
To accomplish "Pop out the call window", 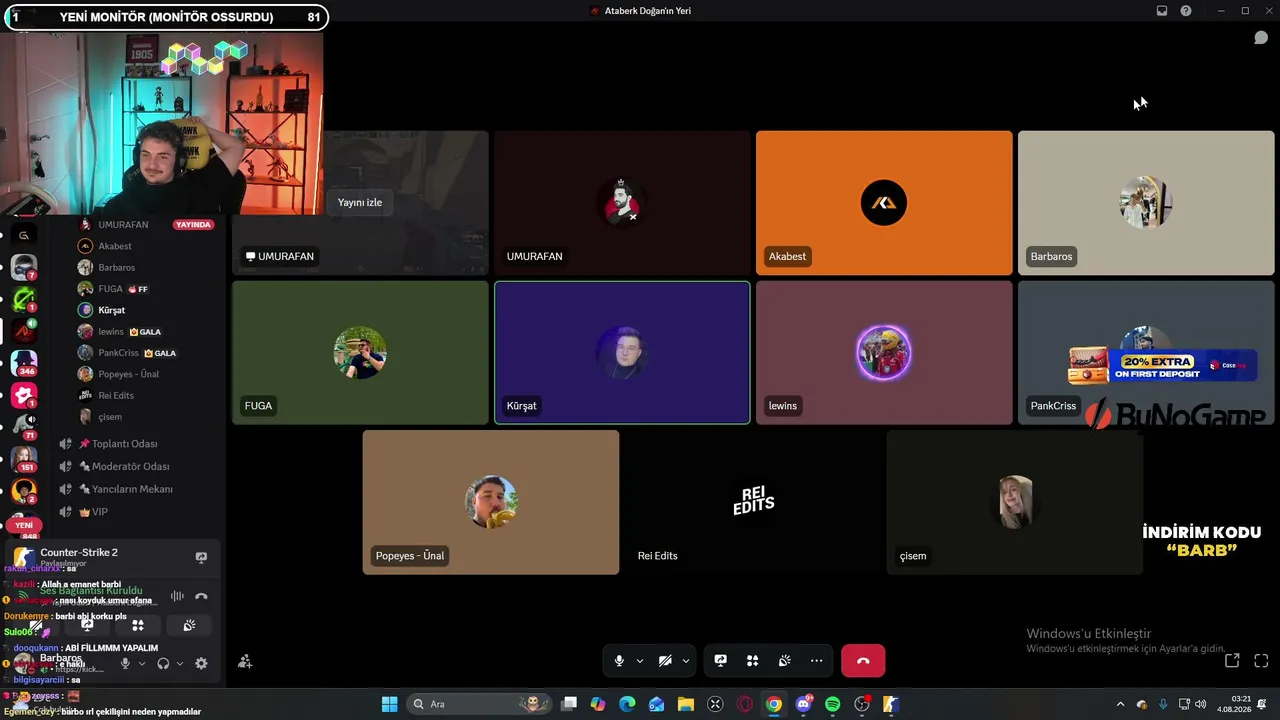I will [1232, 661].
